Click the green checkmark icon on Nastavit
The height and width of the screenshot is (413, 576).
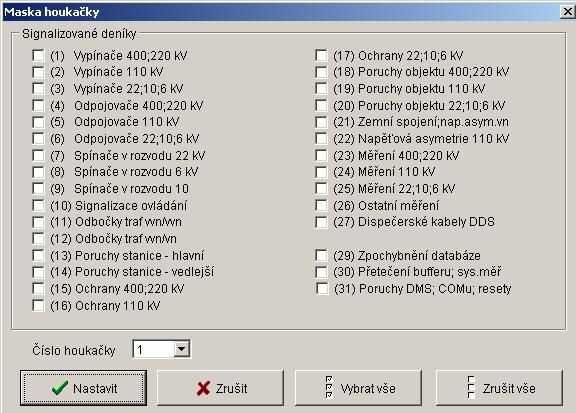pyautogui.click(x=60, y=388)
